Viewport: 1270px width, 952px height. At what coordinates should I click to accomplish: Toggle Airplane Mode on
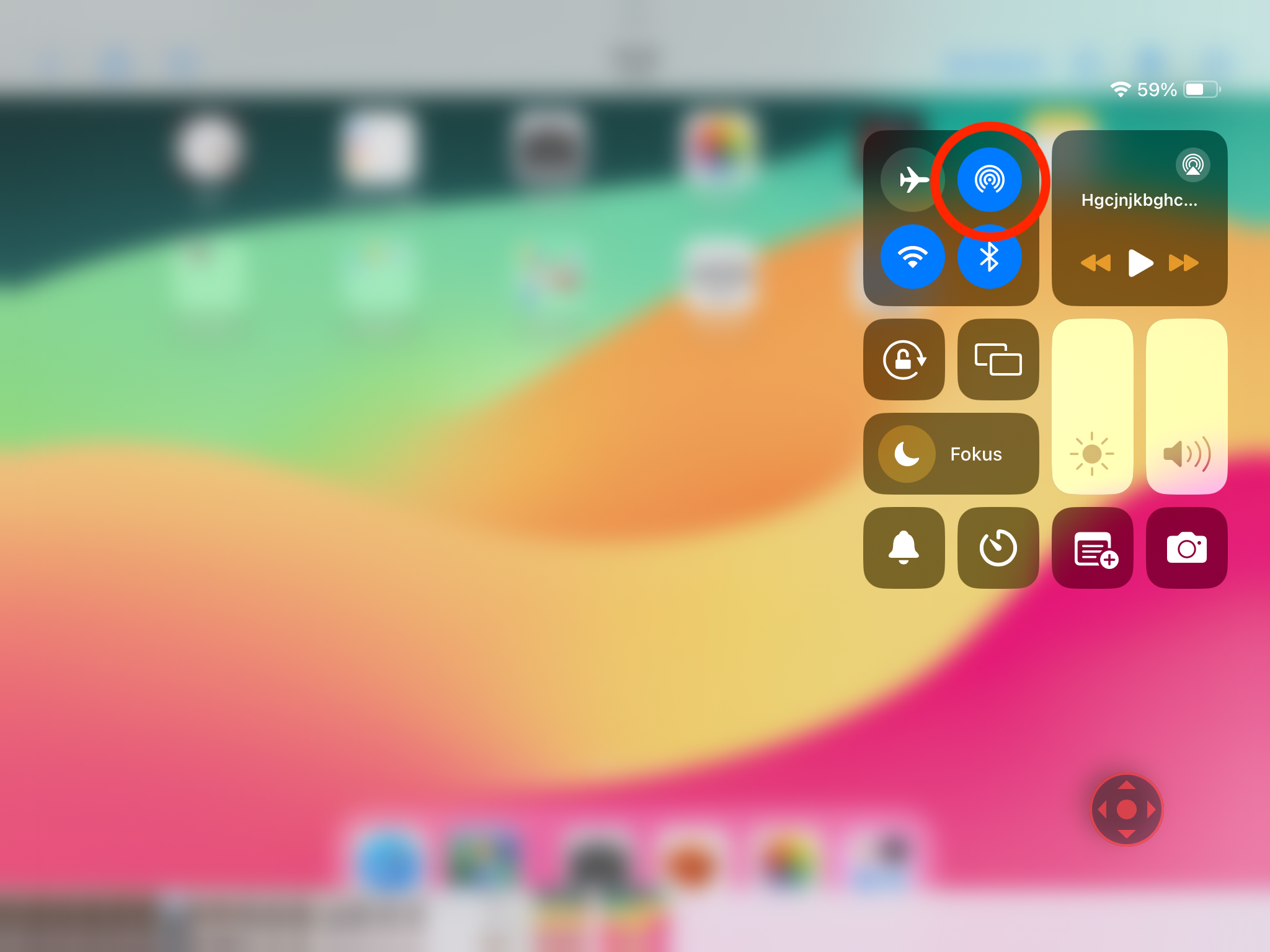[x=912, y=180]
